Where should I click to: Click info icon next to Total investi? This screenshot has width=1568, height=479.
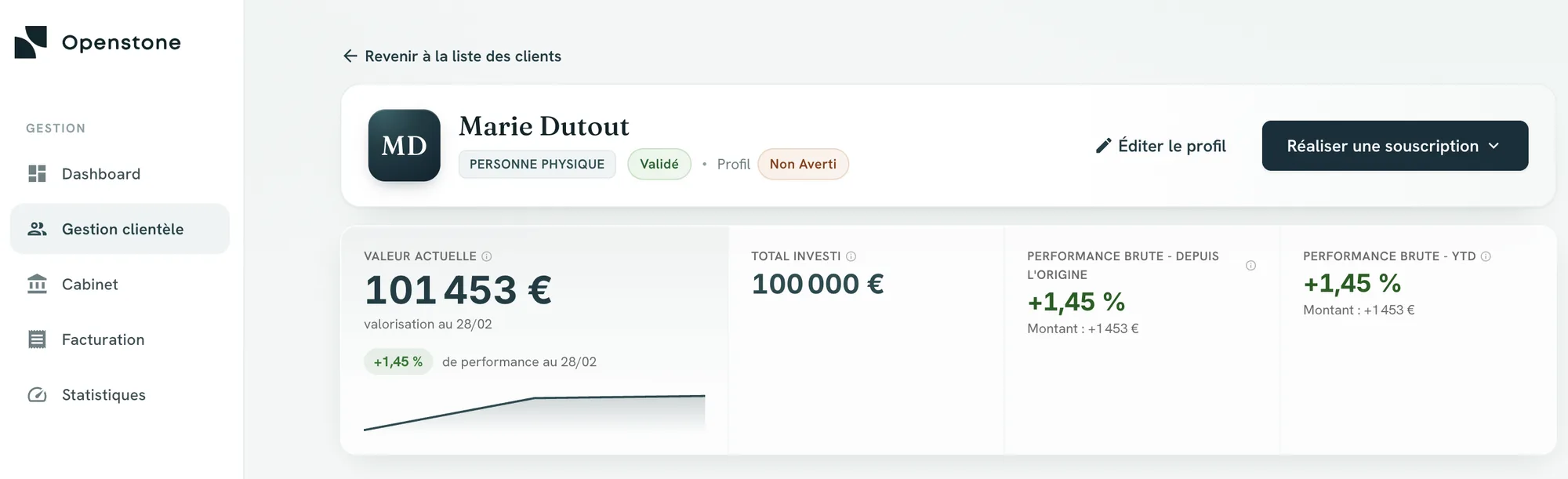[851, 256]
